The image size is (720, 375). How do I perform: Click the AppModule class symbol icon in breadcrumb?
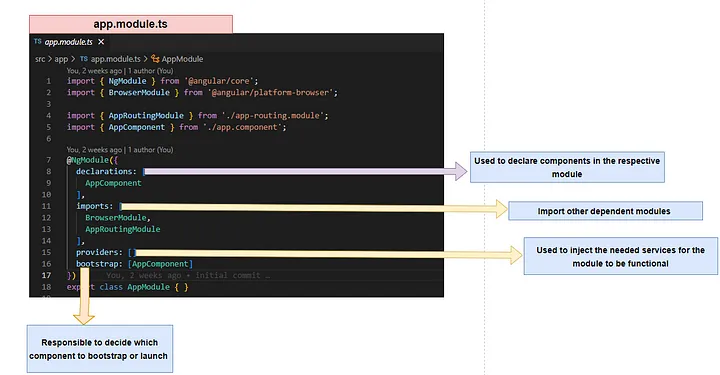156,59
